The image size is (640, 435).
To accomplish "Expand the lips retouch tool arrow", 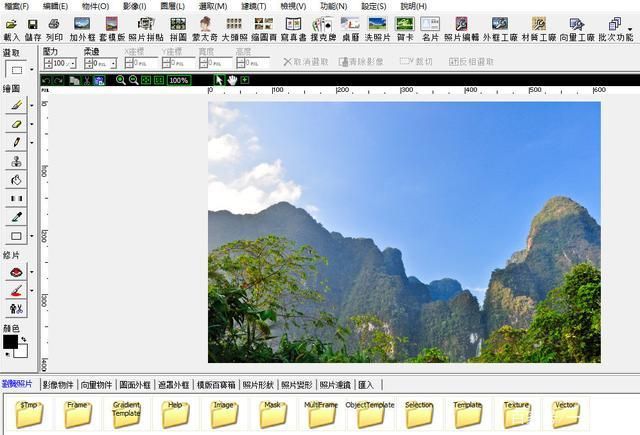I will point(32,272).
